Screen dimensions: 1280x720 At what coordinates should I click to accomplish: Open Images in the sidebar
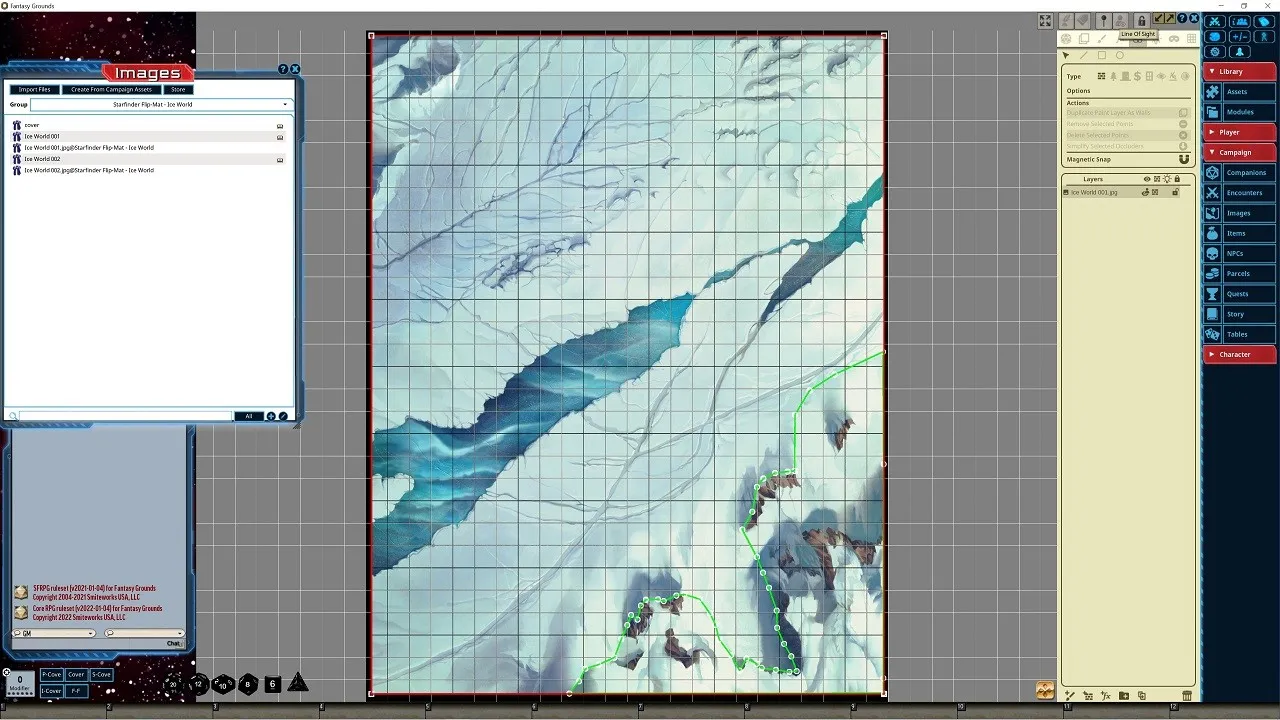(x=1239, y=213)
